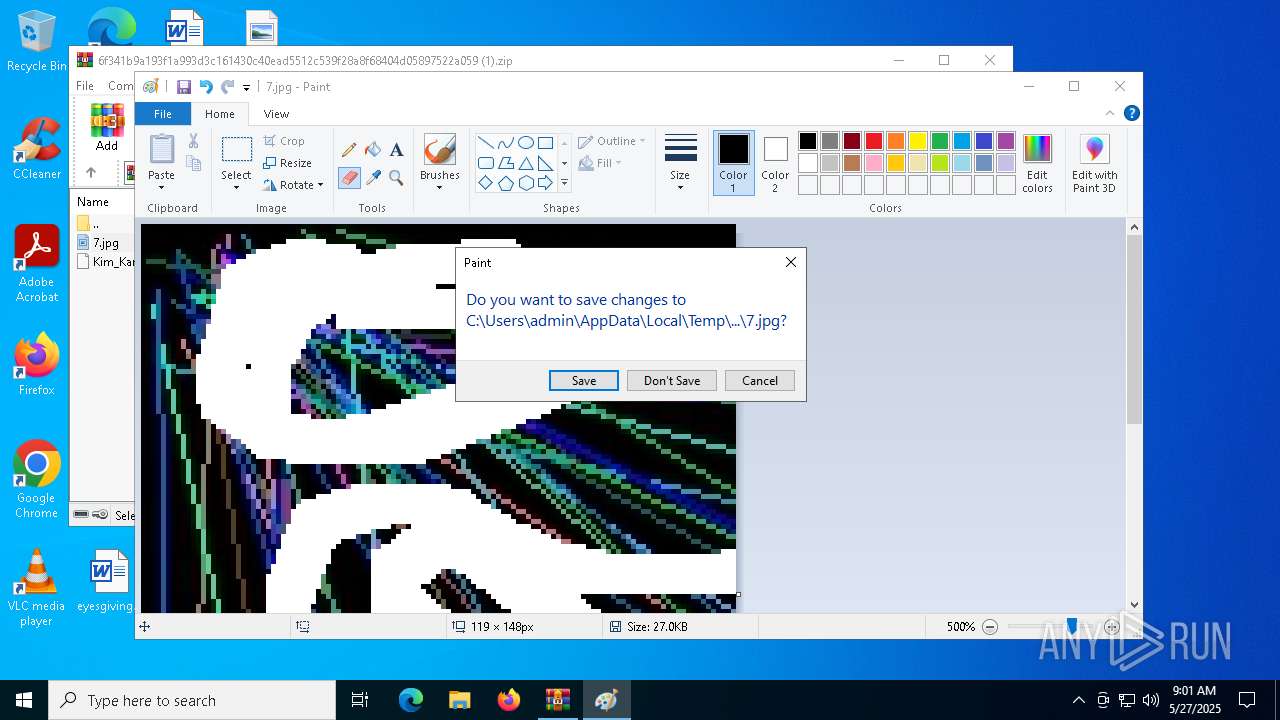
Task: Click the zoom slider in the status bar
Action: click(x=1072, y=626)
